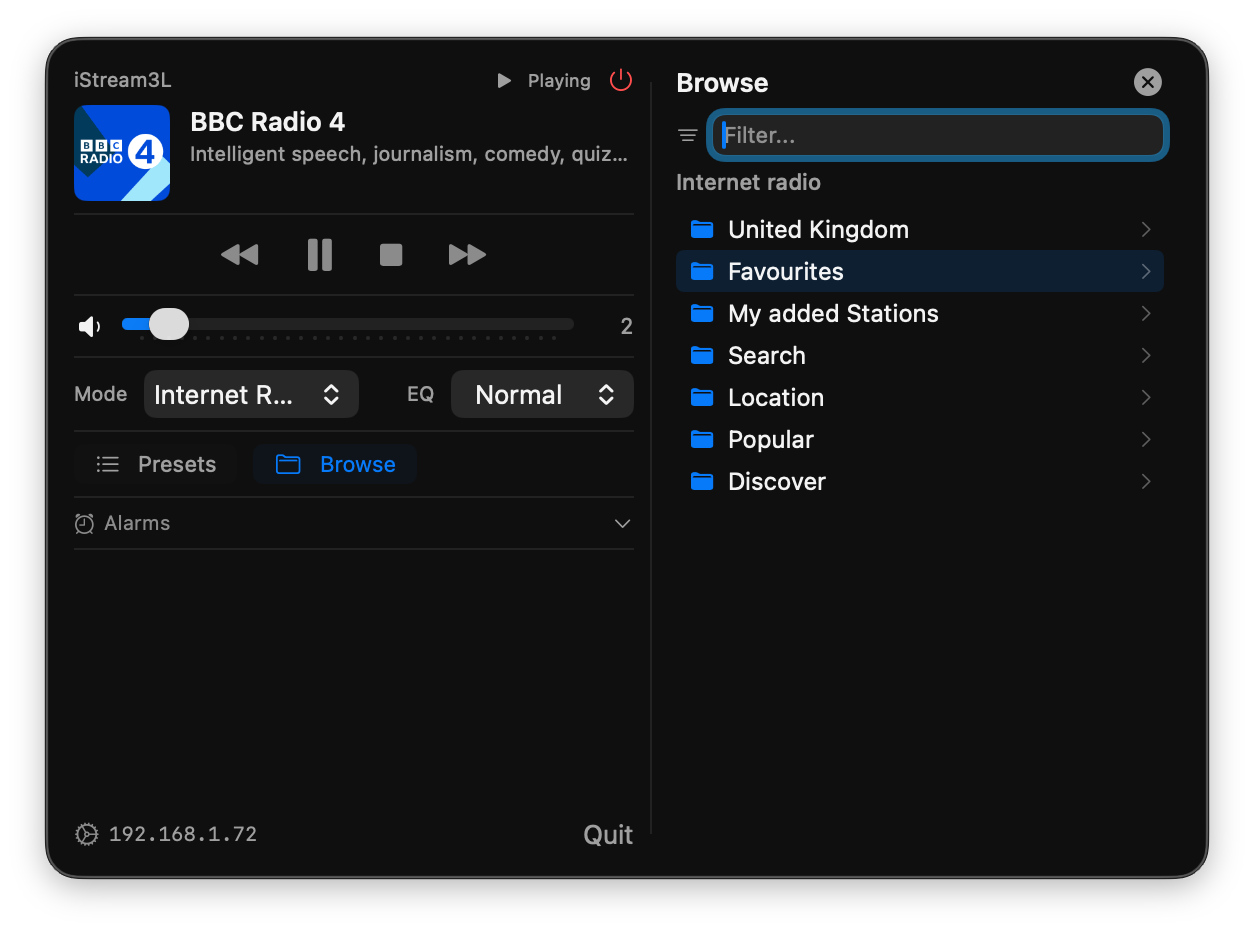
Task: Click the Quit button
Action: [x=608, y=835]
